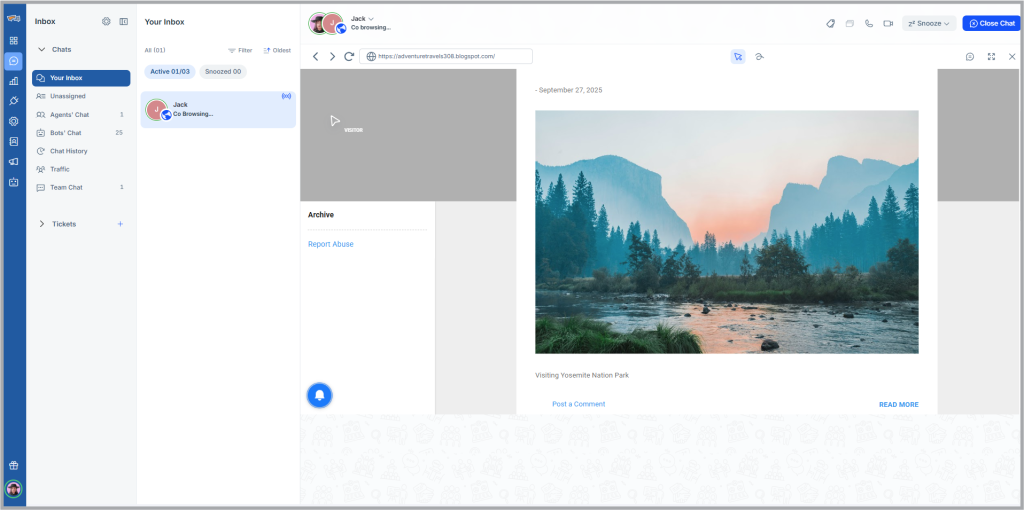Open the Snooze dropdown
This screenshot has width=1024, height=510.
tap(929, 23)
